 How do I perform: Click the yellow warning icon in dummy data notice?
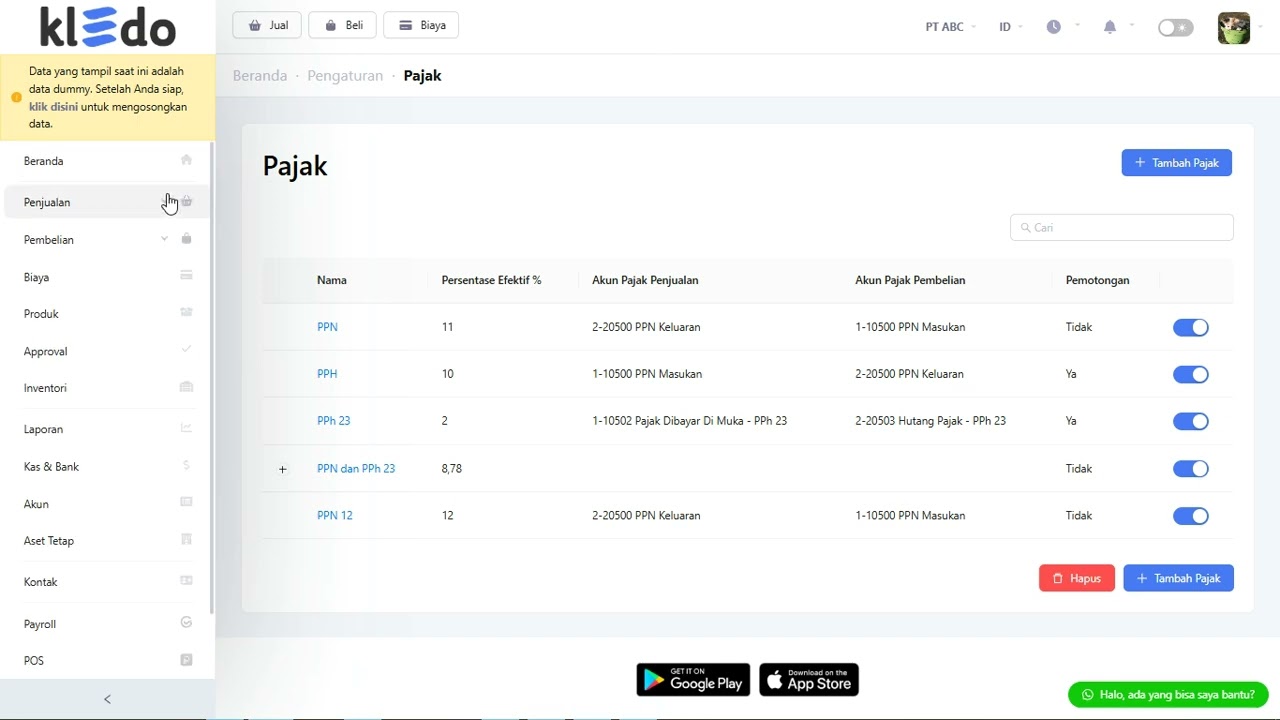pos(16,97)
